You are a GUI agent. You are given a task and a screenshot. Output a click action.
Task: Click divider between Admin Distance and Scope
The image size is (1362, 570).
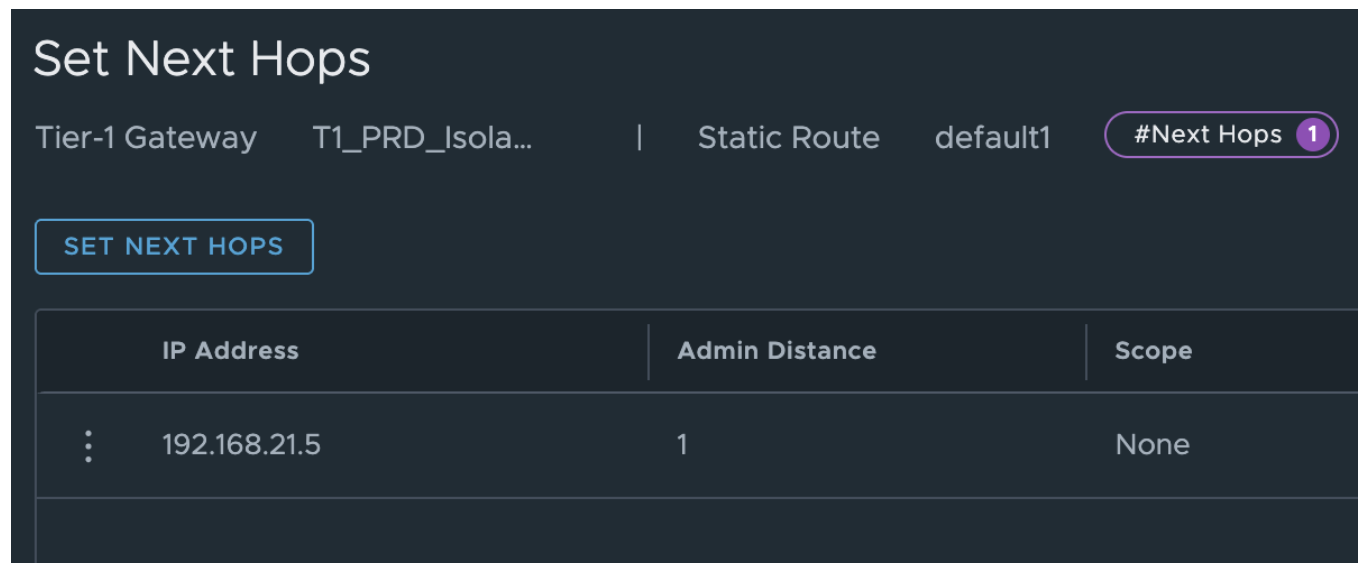pos(1086,351)
